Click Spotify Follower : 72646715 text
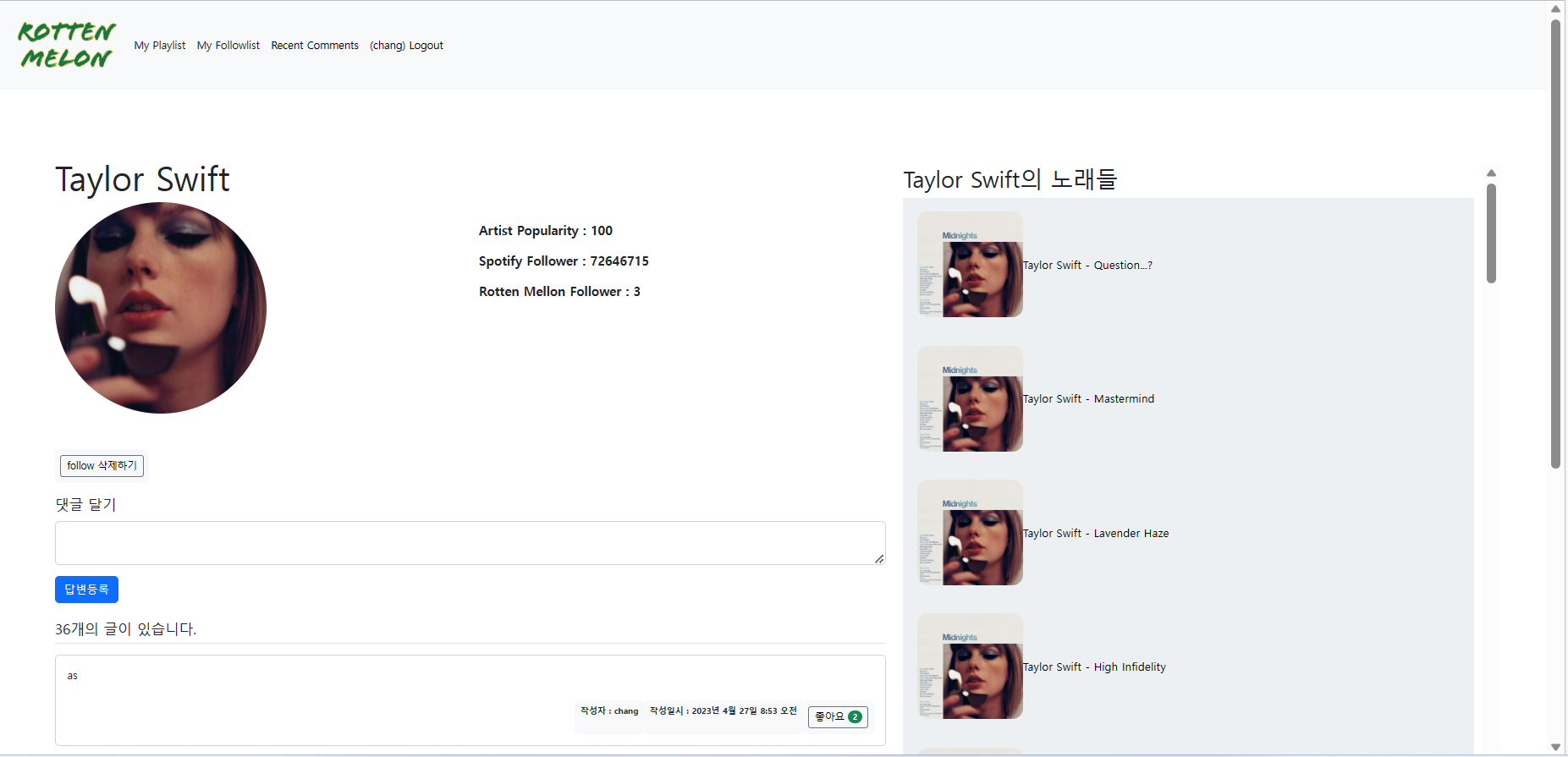 564,261
